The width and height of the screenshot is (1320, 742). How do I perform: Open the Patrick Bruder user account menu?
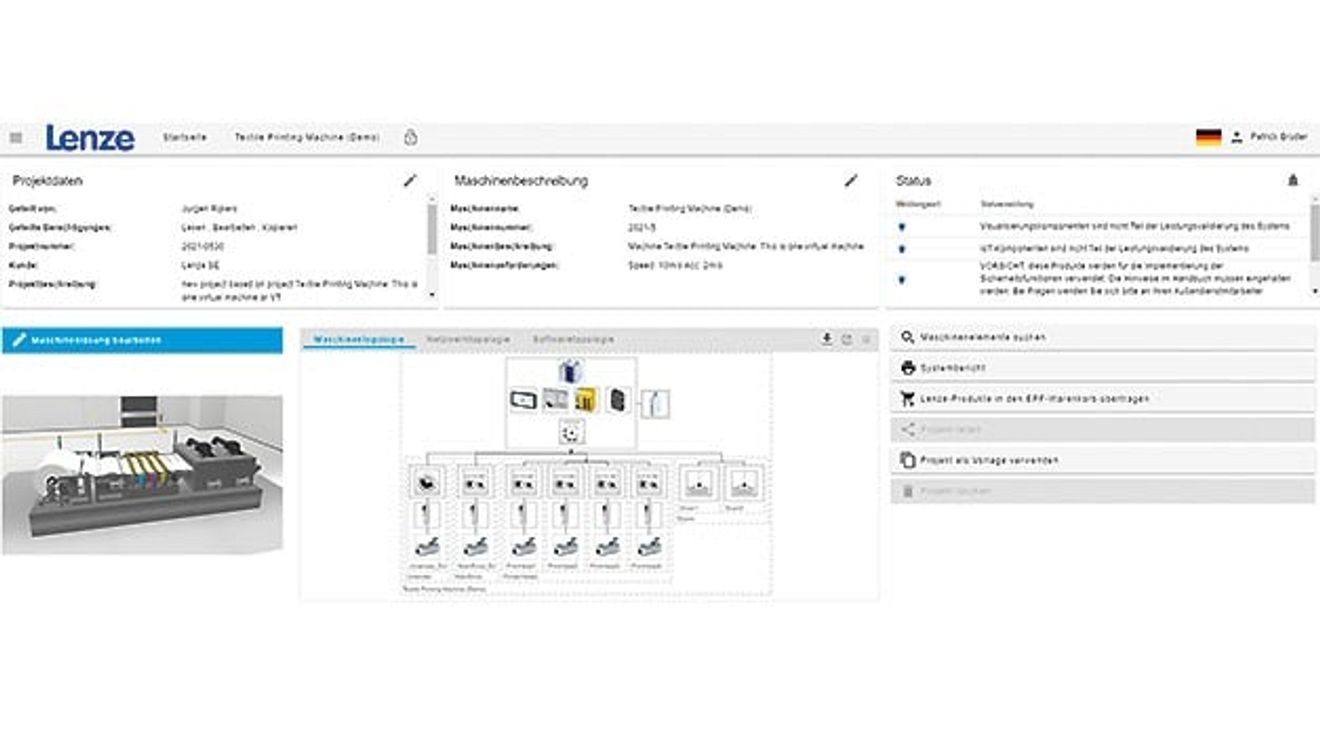tap(1269, 137)
